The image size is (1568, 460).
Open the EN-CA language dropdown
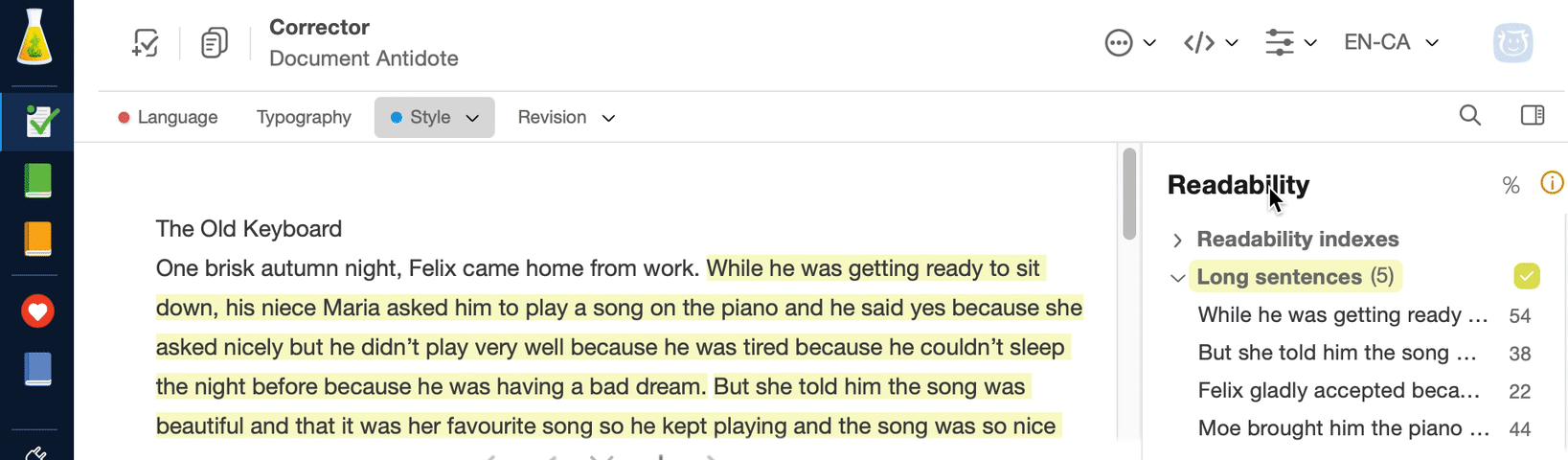click(1391, 42)
